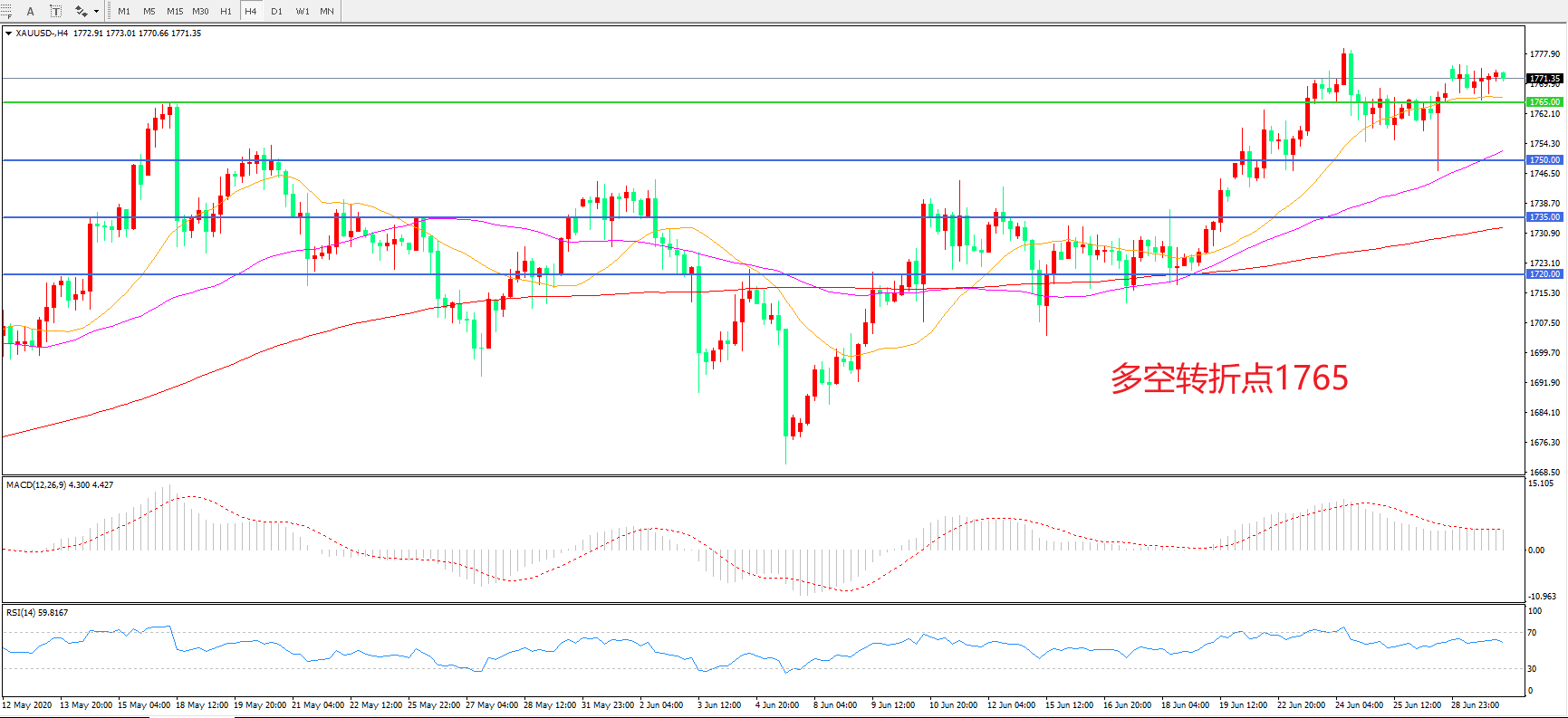The image size is (1568, 718).
Task: Select the MN monthly timeframe
Action: point(327,12)
